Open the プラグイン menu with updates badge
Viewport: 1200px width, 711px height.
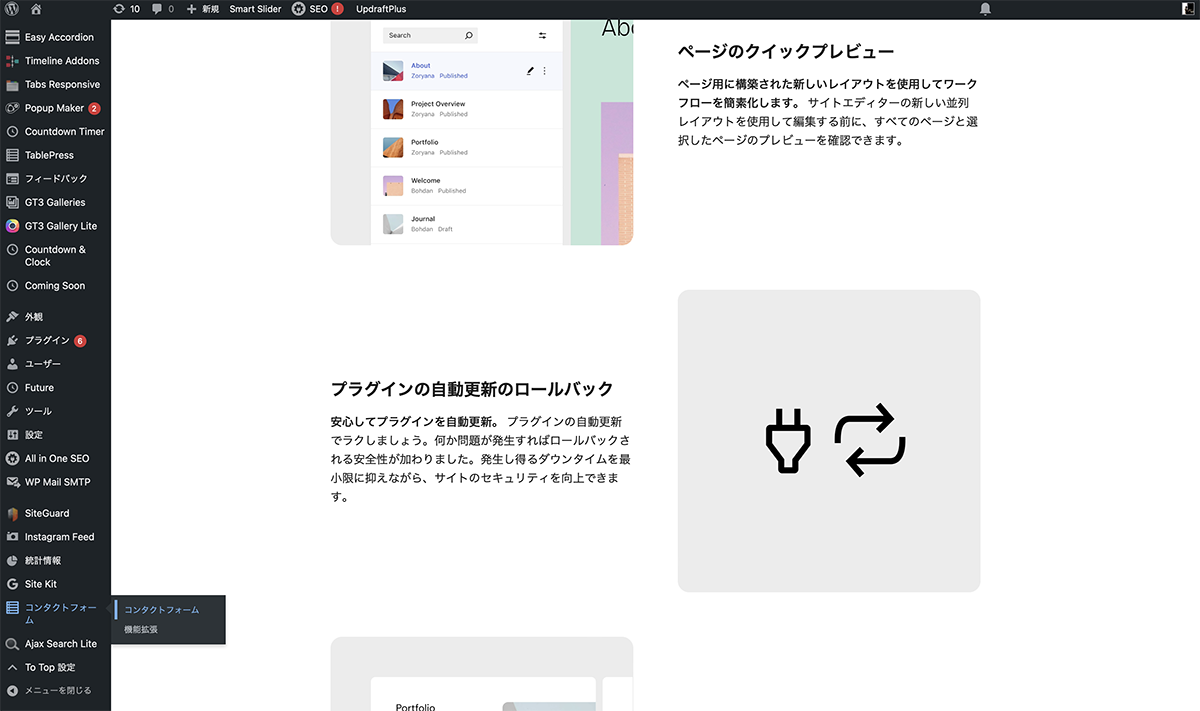tap(47, 341)
